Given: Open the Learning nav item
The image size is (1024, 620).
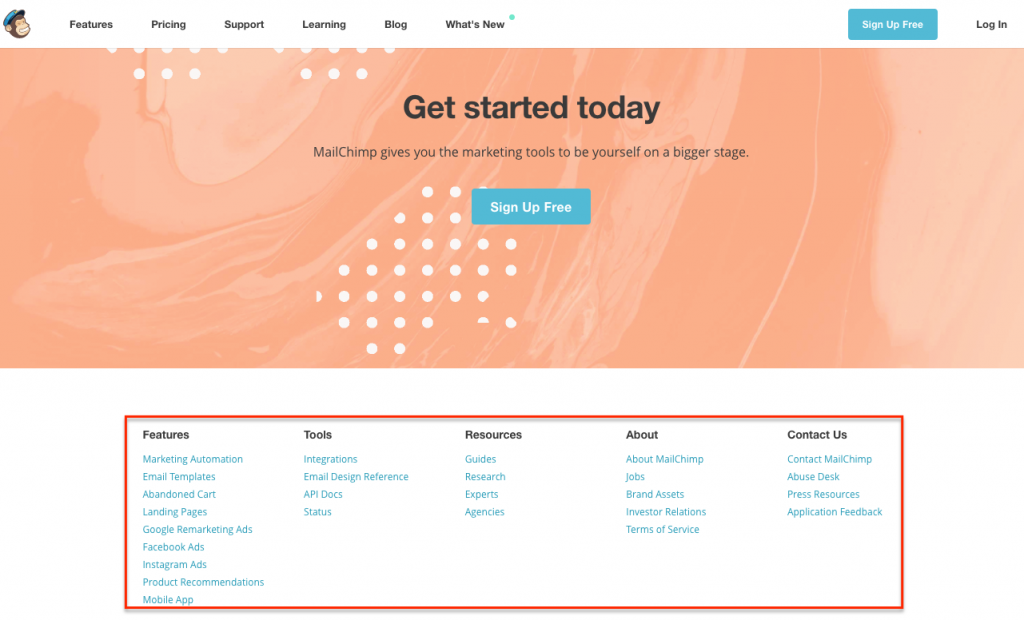Looking at the screenshot, I should point(324,24).
